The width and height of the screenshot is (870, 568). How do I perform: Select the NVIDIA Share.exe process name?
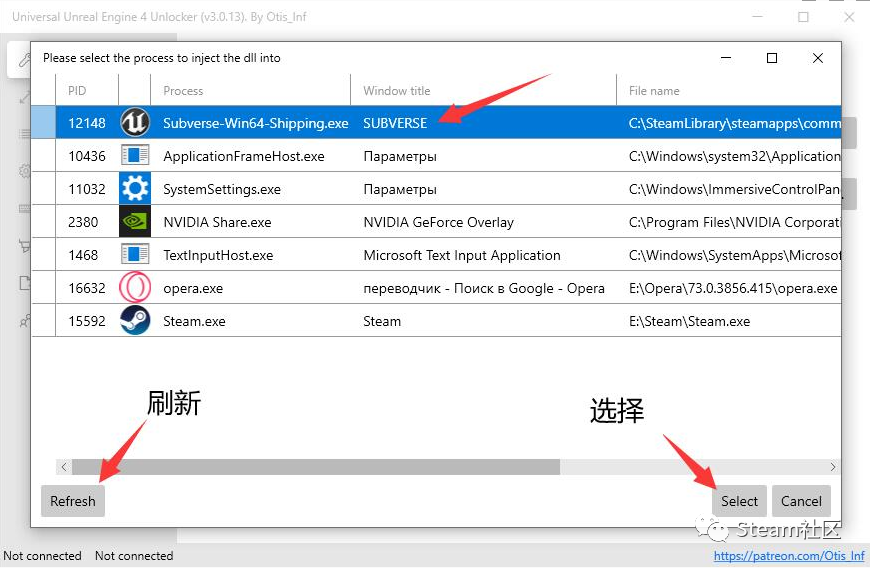tap(217, 222)
